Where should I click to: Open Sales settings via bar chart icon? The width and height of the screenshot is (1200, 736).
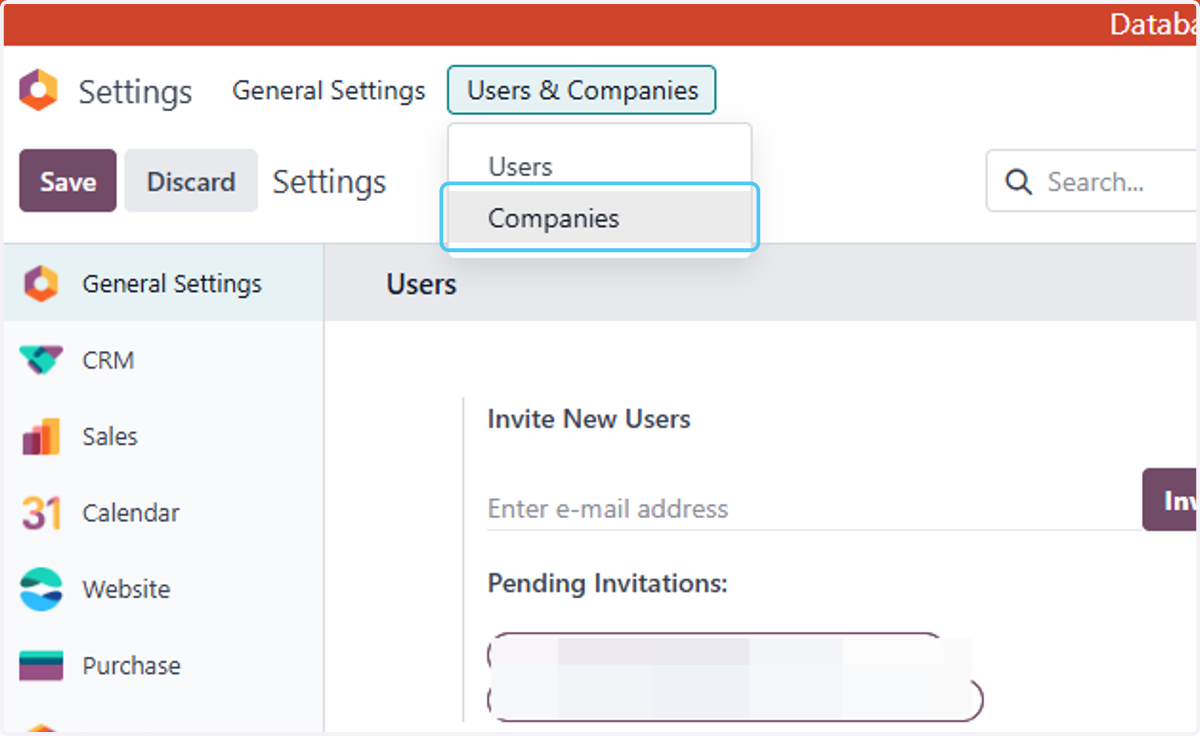(40, 437)
